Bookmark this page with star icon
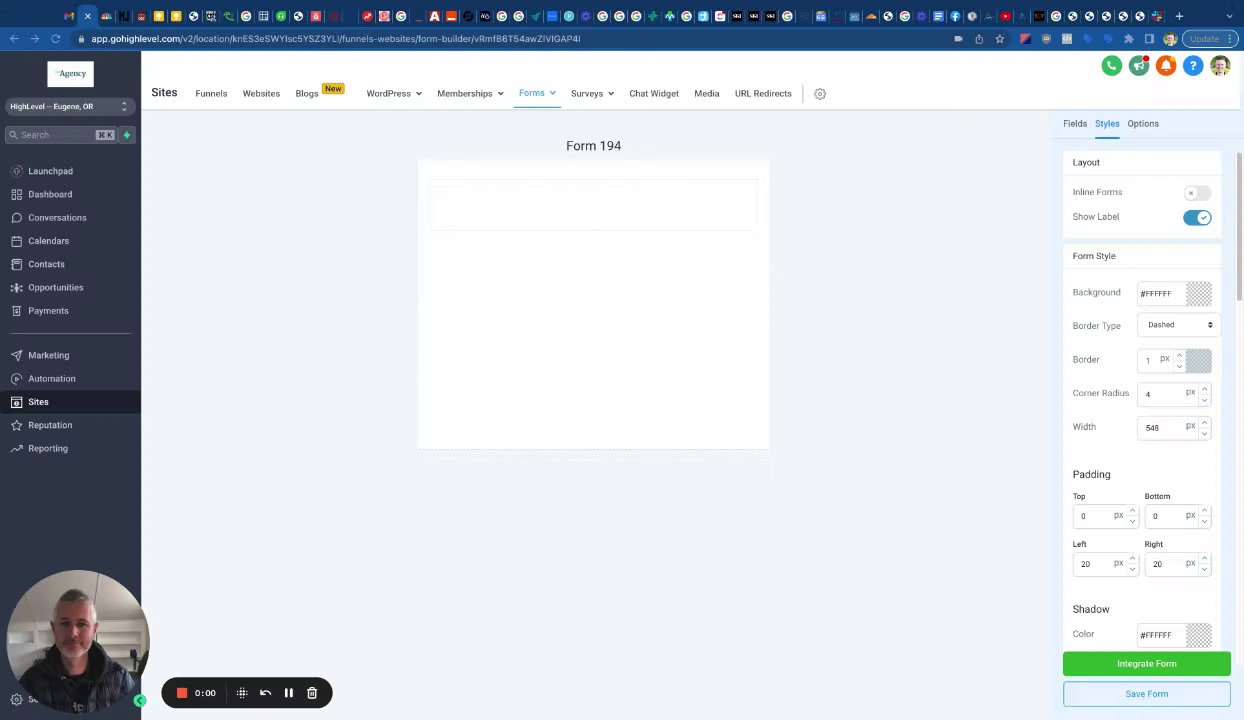Viewport: 1244px width, 720px height. pos(999,39)
